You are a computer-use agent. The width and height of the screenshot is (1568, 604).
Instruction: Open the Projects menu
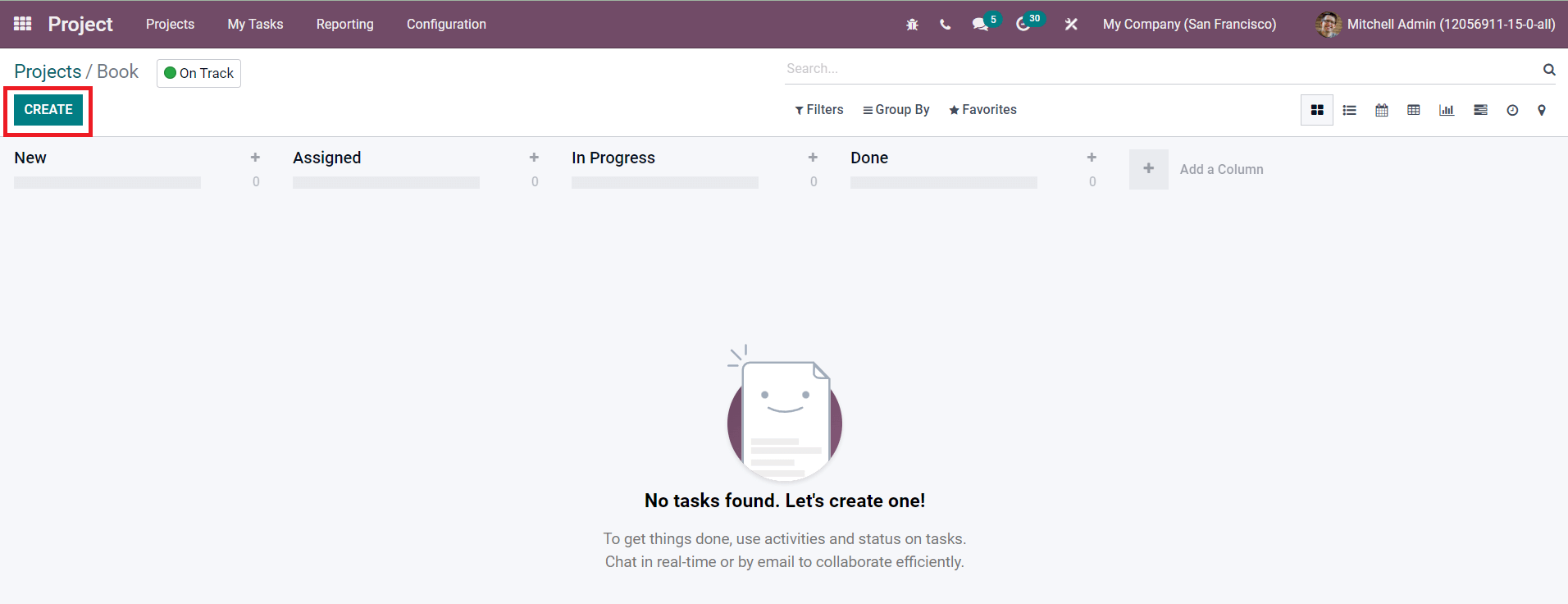point(171,25)
